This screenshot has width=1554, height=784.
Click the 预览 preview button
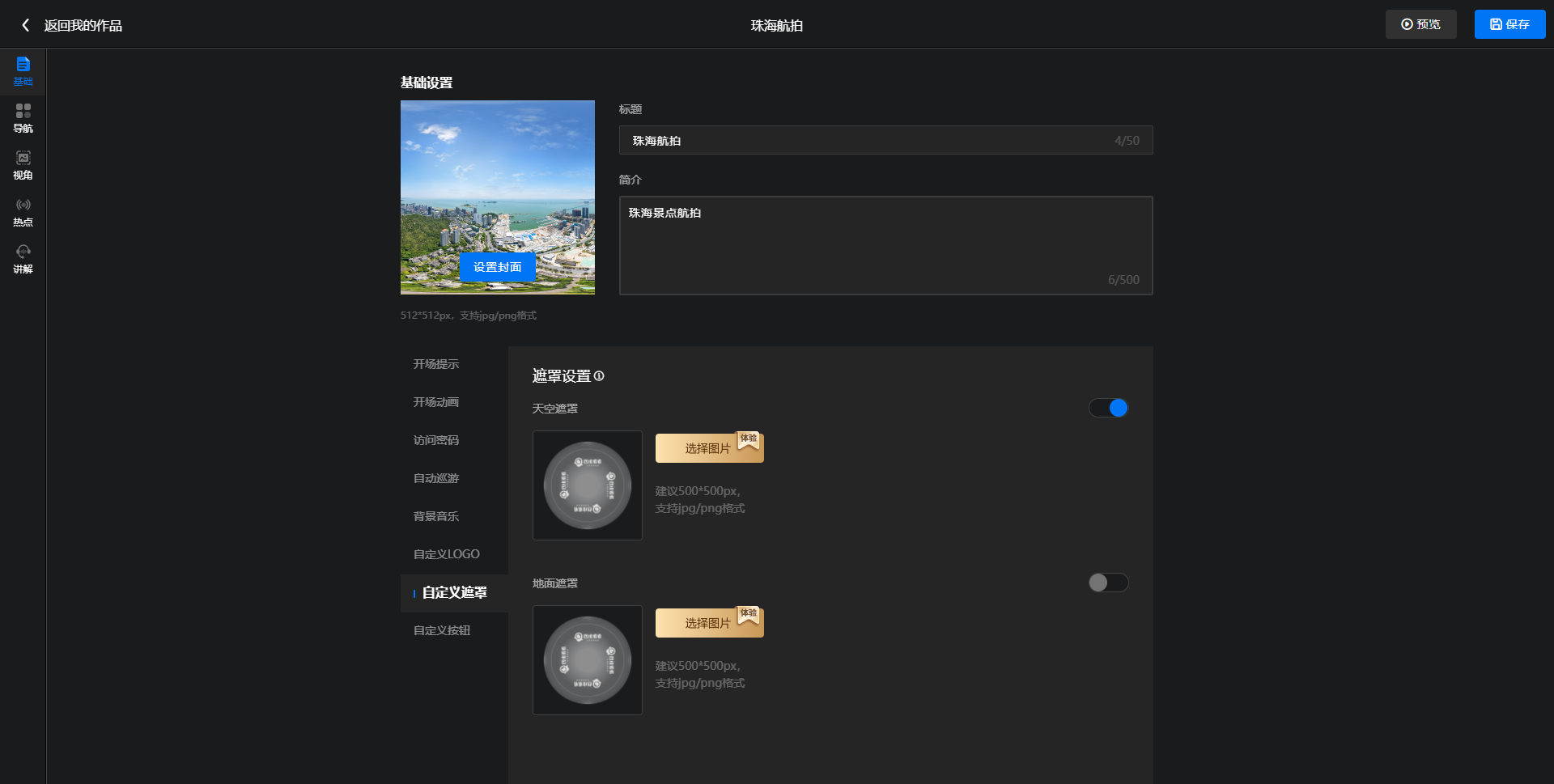1420,24
